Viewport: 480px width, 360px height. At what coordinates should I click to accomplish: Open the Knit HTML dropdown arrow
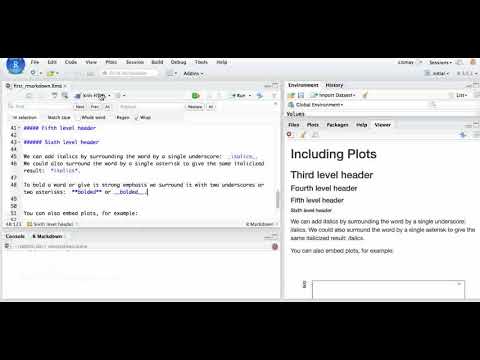coord(109,96)
